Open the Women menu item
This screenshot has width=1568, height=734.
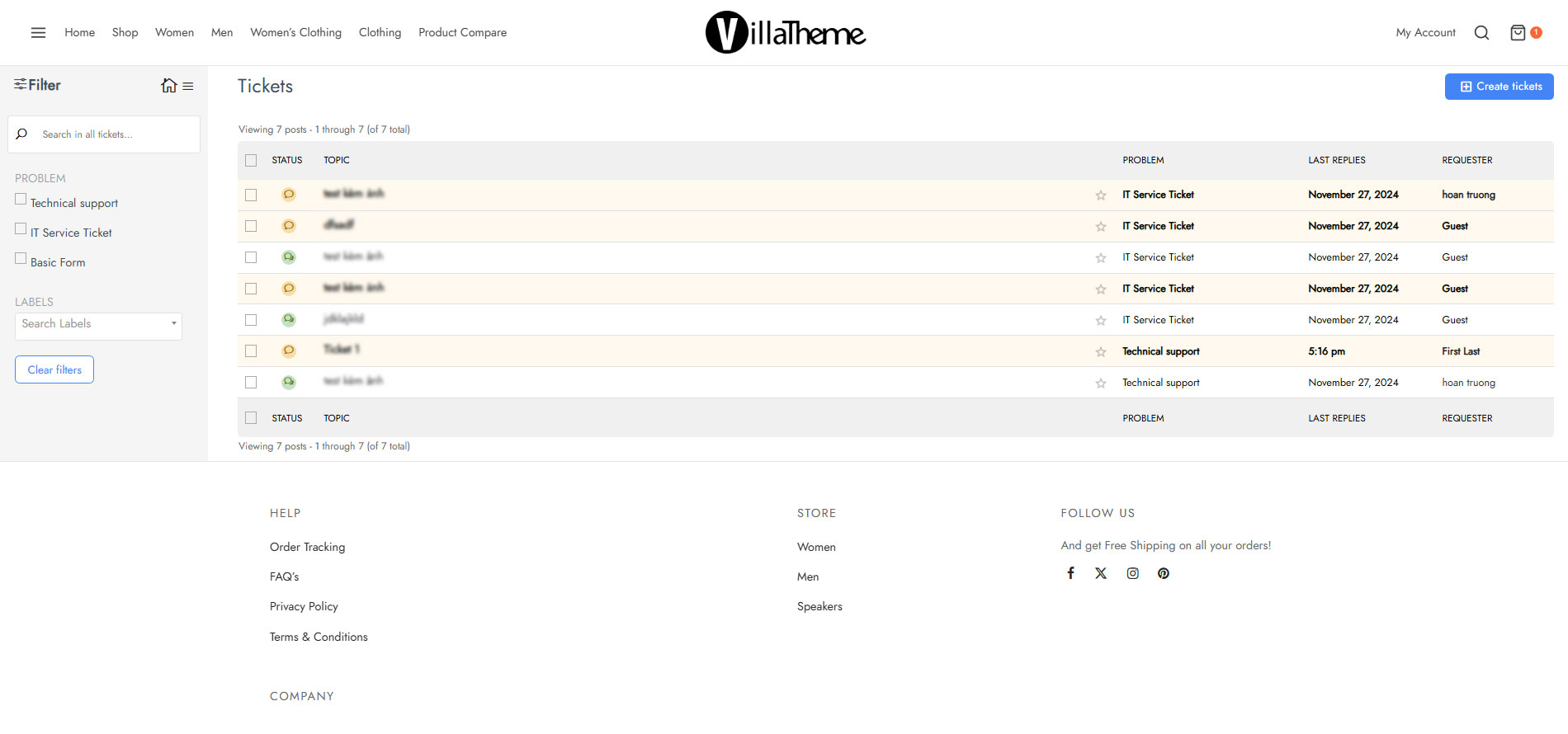[175, 33]
